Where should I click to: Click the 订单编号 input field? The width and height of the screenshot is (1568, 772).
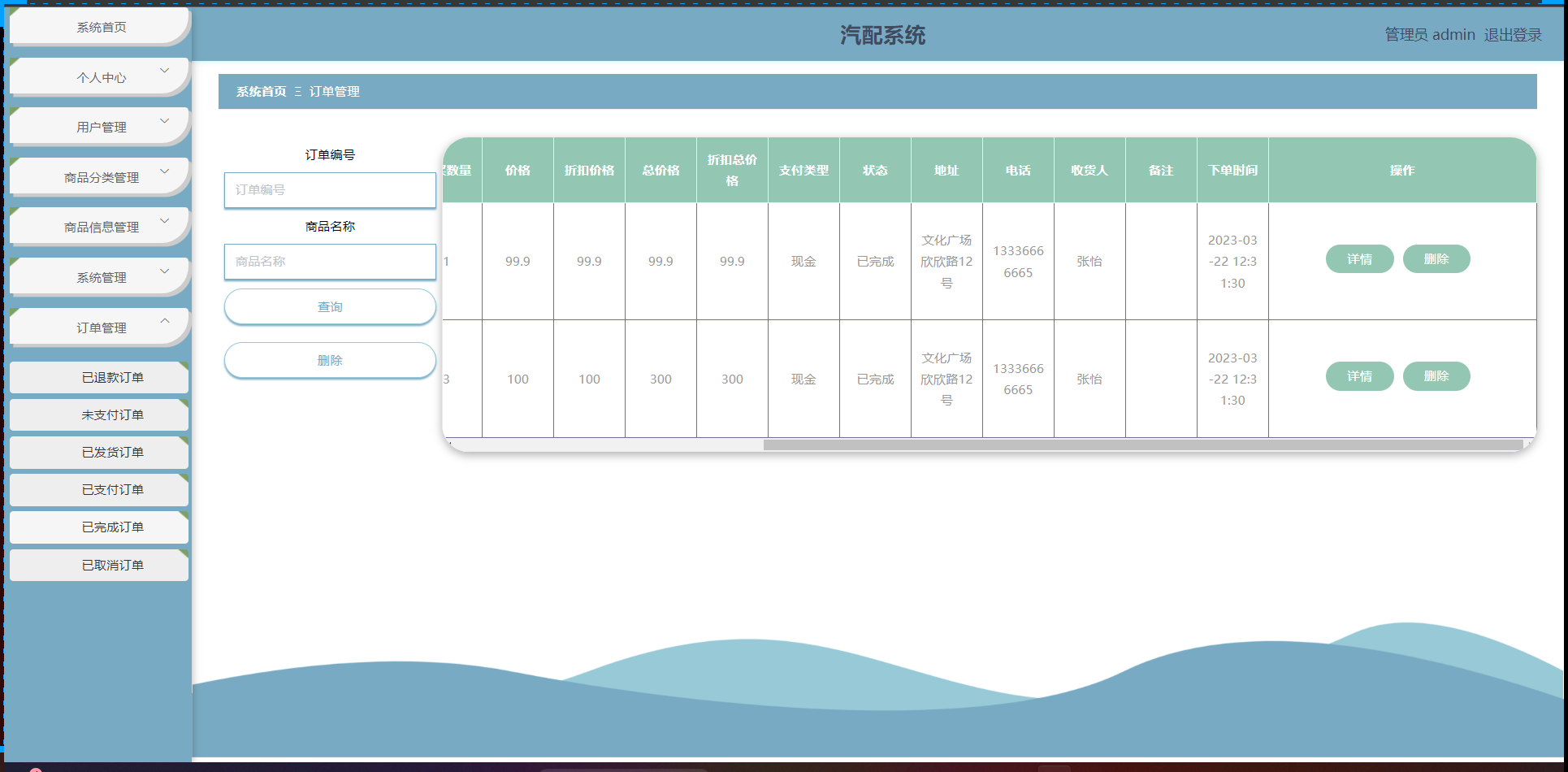[x=330, y=190]
